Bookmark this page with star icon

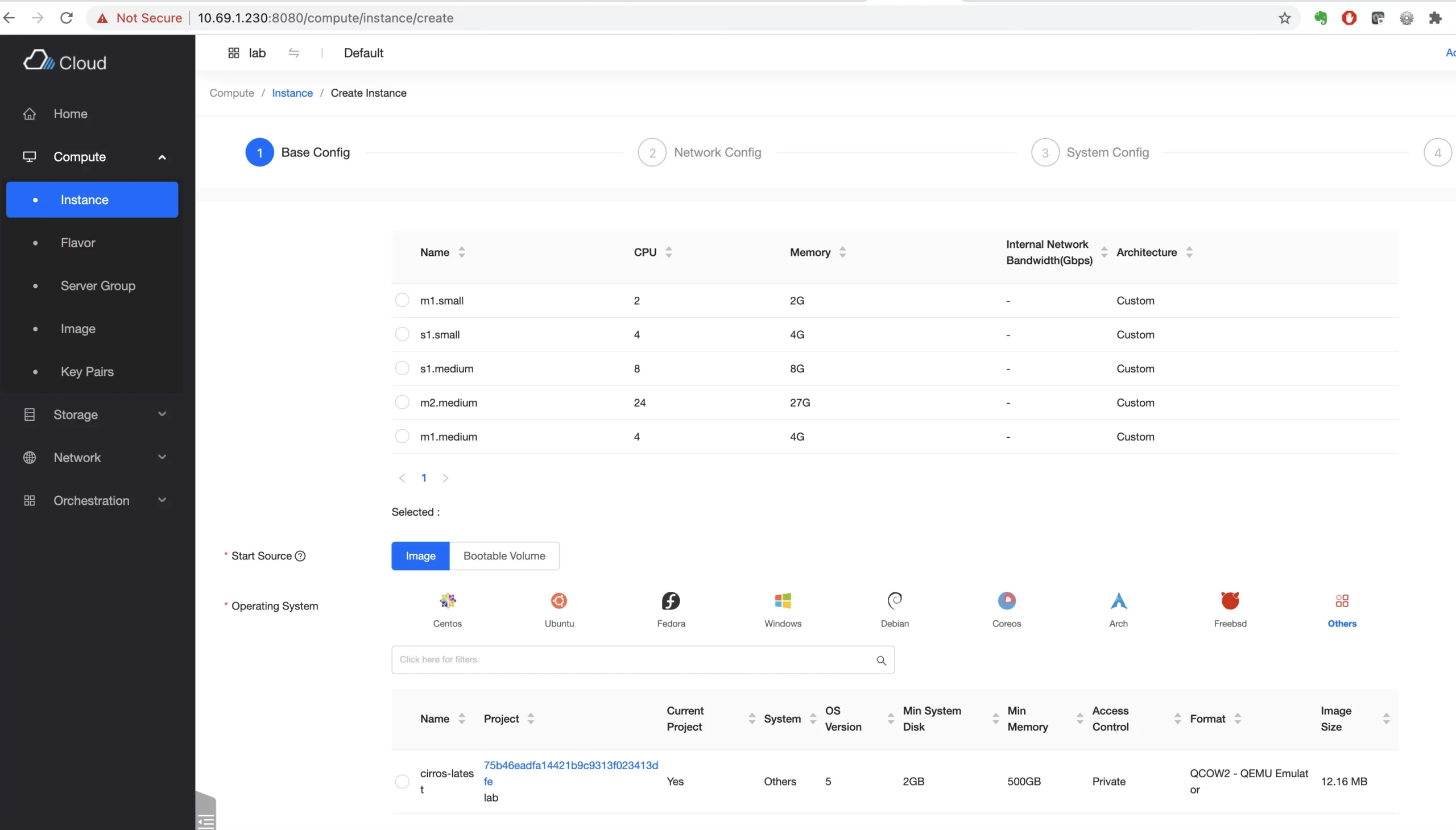(x=1284, y=18)
